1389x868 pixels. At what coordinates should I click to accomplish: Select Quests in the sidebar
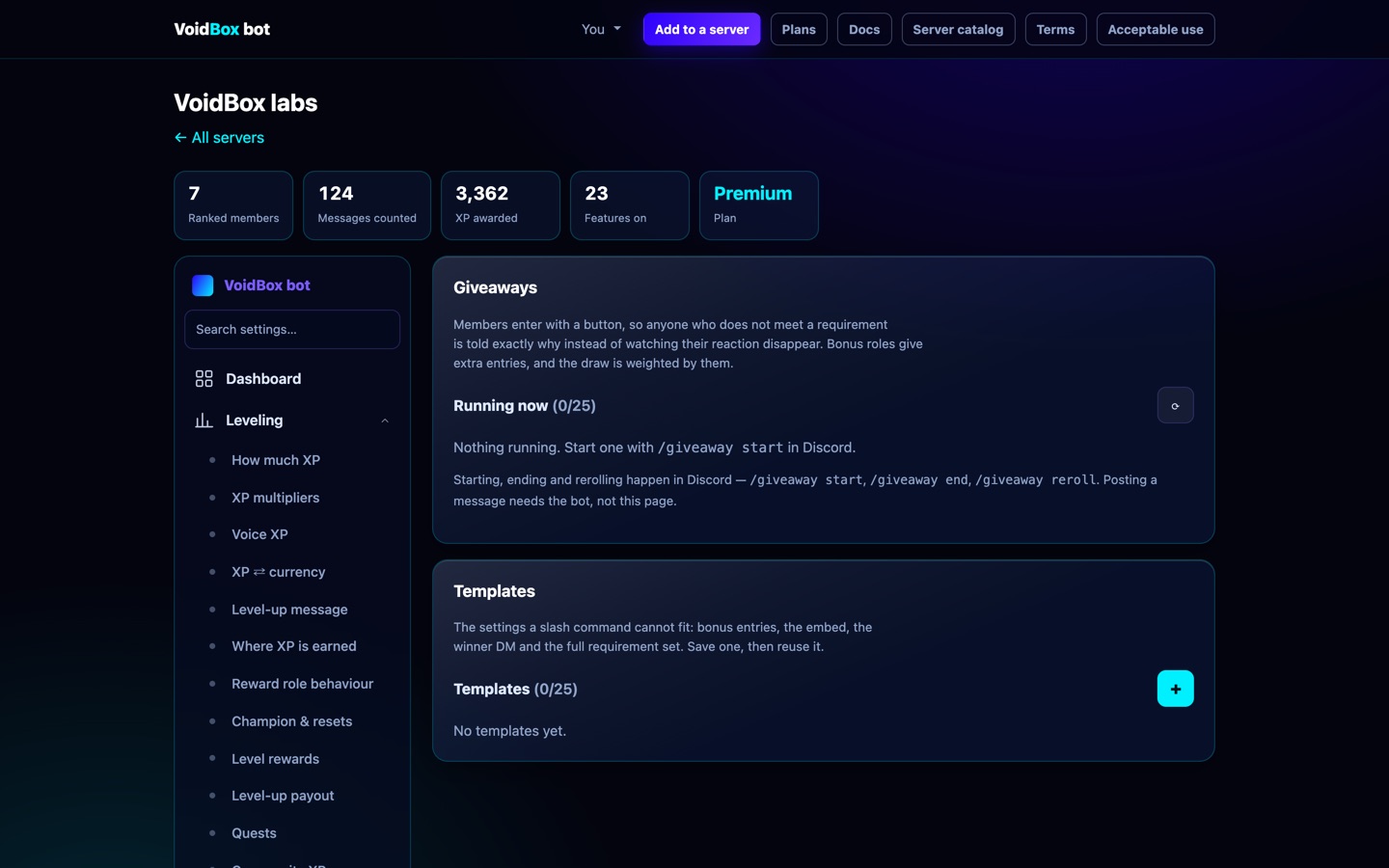254,833
